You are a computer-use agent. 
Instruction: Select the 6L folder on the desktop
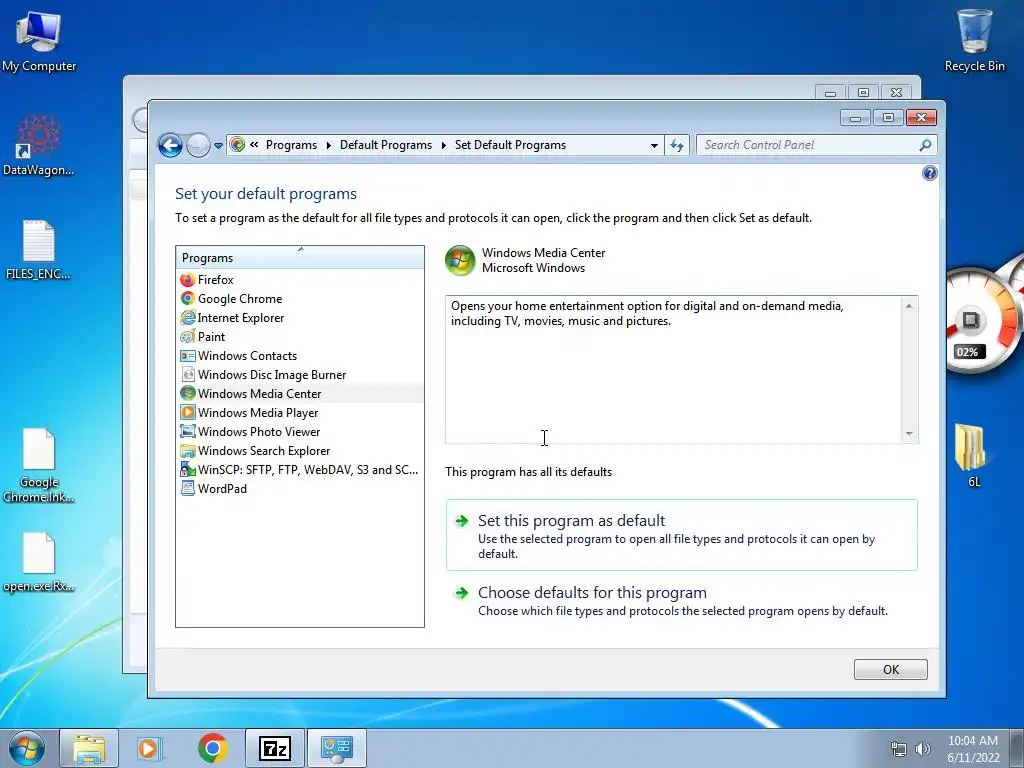(971, 455)
